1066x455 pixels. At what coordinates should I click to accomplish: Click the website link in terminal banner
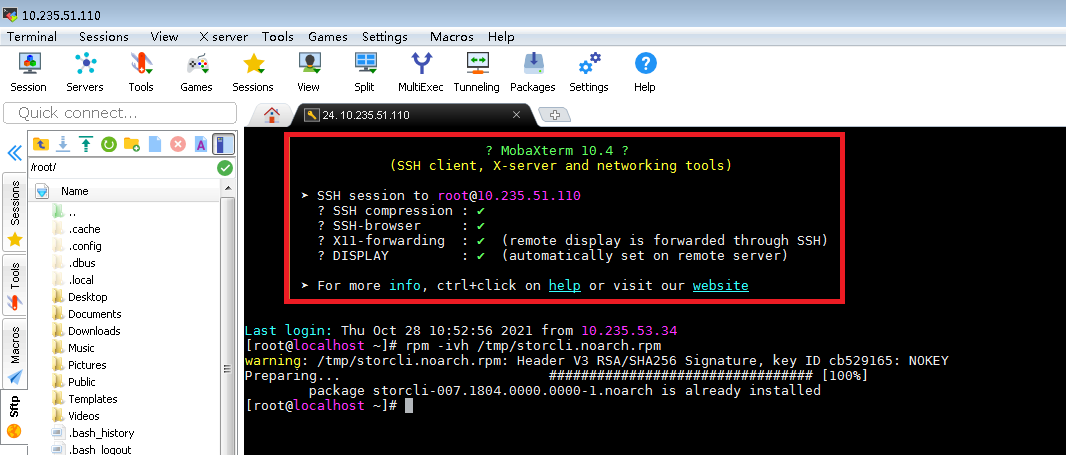tap(721, 286)
